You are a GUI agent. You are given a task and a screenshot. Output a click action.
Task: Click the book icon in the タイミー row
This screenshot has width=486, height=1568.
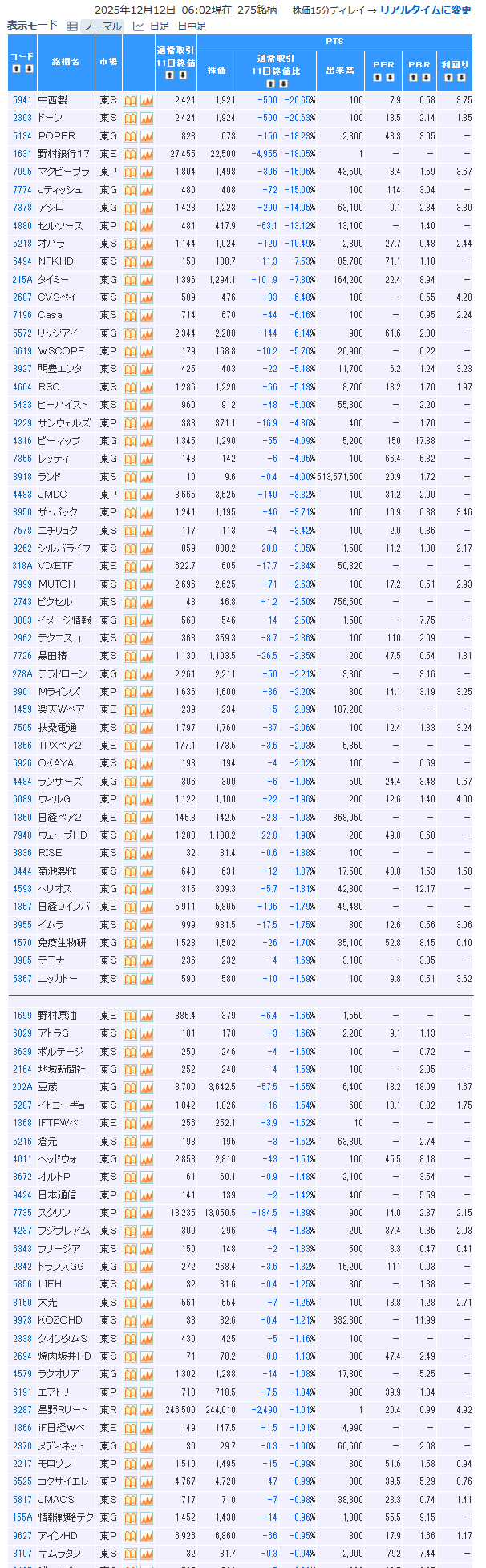click(x=131, y=280)
